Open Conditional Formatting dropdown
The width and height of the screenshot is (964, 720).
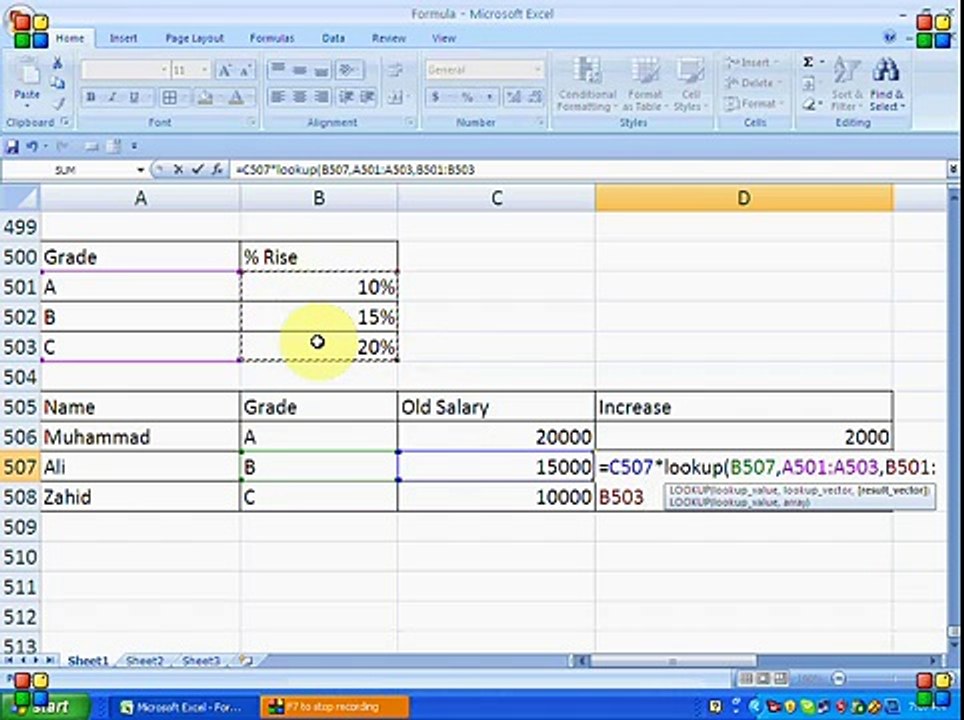tap(587, 84)
